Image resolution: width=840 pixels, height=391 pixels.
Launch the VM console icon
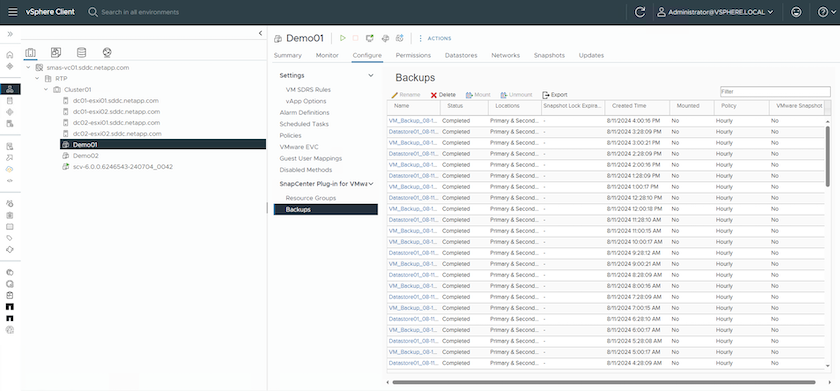[370, 38]
